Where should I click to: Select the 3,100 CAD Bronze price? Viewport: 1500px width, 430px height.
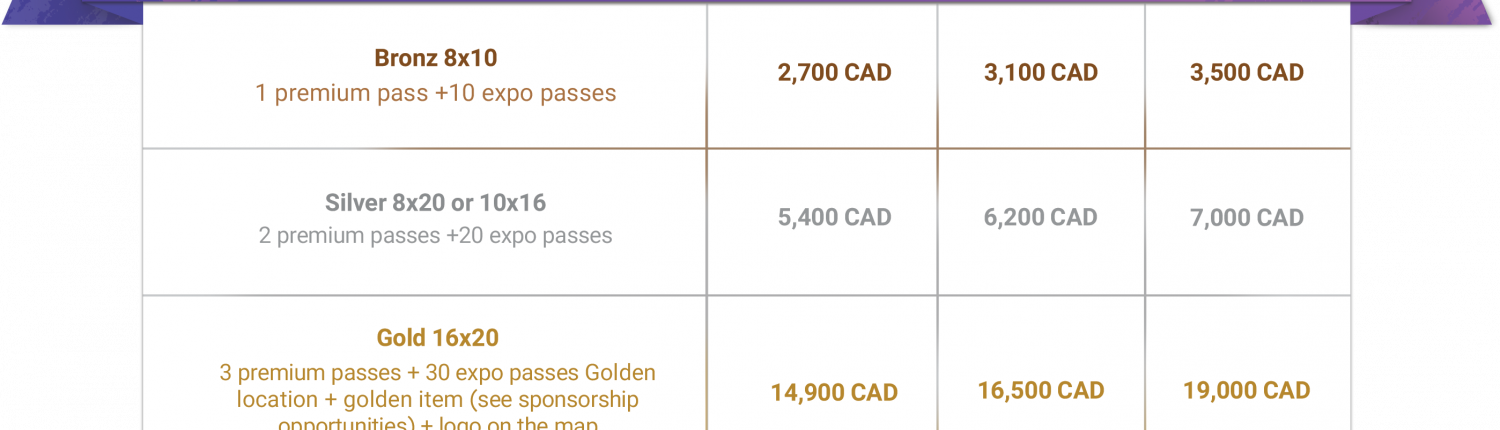[1041, 73]
